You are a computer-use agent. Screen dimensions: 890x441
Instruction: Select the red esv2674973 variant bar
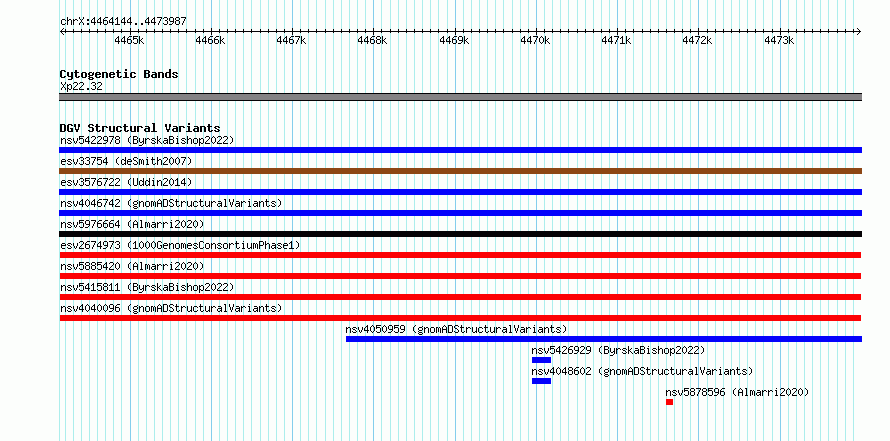460,255
